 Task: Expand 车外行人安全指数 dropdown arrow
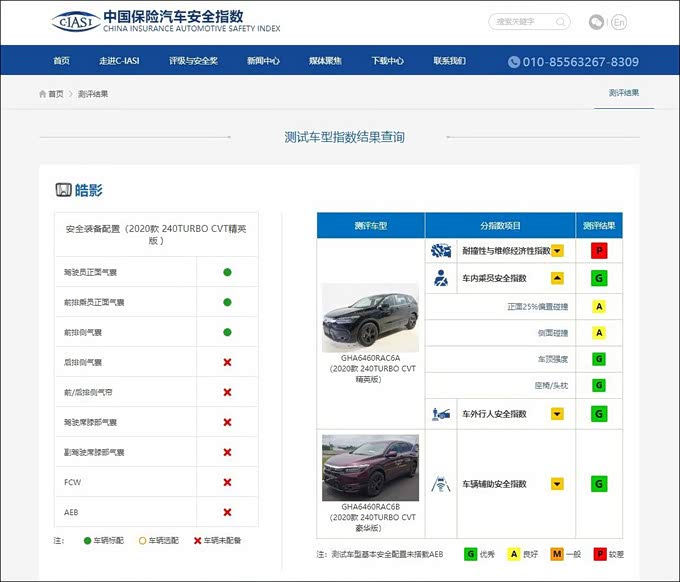pyautogui.click(x=558, y=413)
